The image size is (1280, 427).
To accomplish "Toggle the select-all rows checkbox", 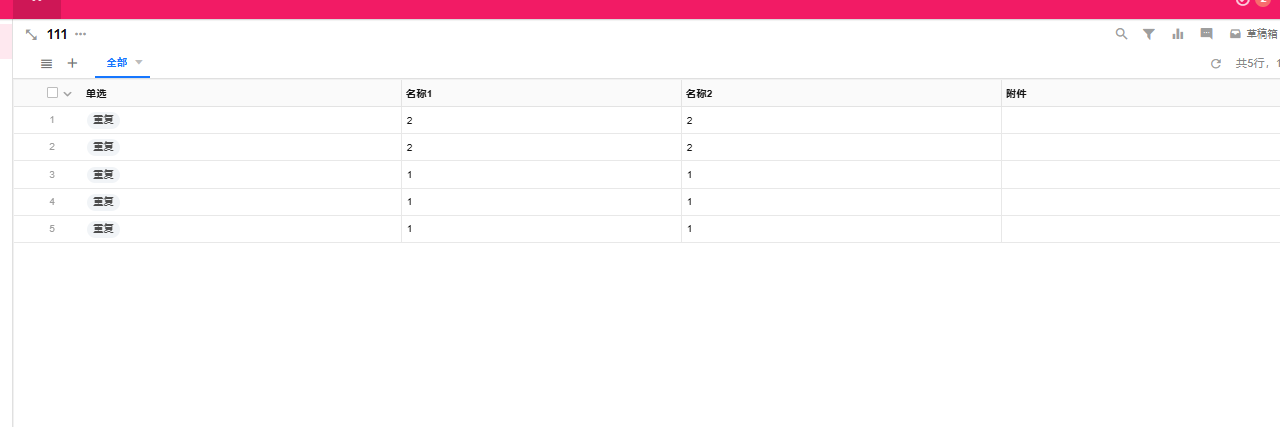I will 53,93.
